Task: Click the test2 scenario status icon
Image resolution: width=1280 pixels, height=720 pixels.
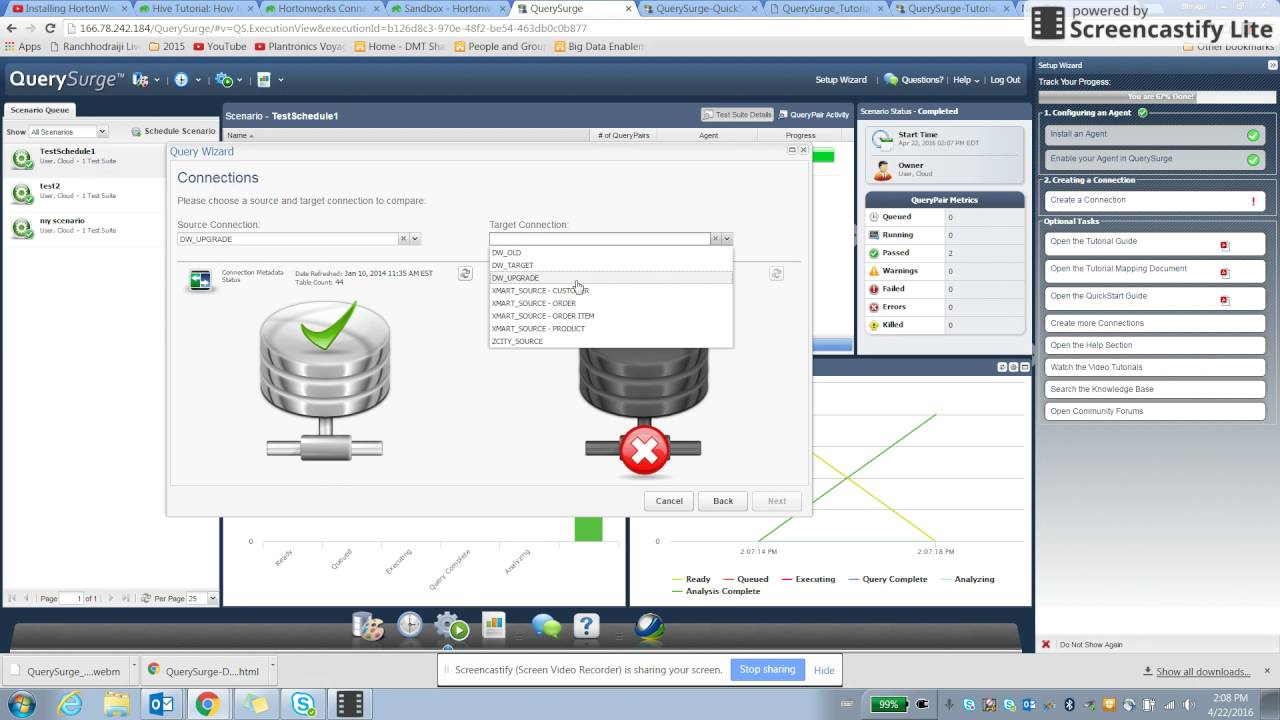Action: coord(22,192)
